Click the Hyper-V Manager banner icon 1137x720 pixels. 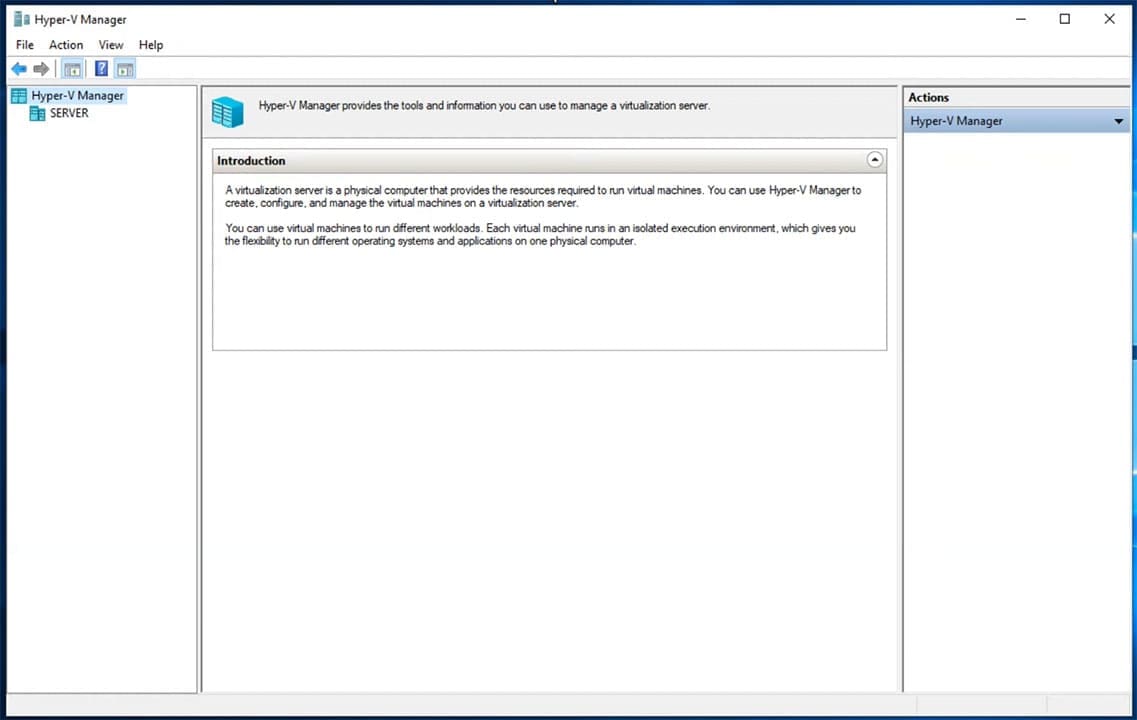(227, 112)
